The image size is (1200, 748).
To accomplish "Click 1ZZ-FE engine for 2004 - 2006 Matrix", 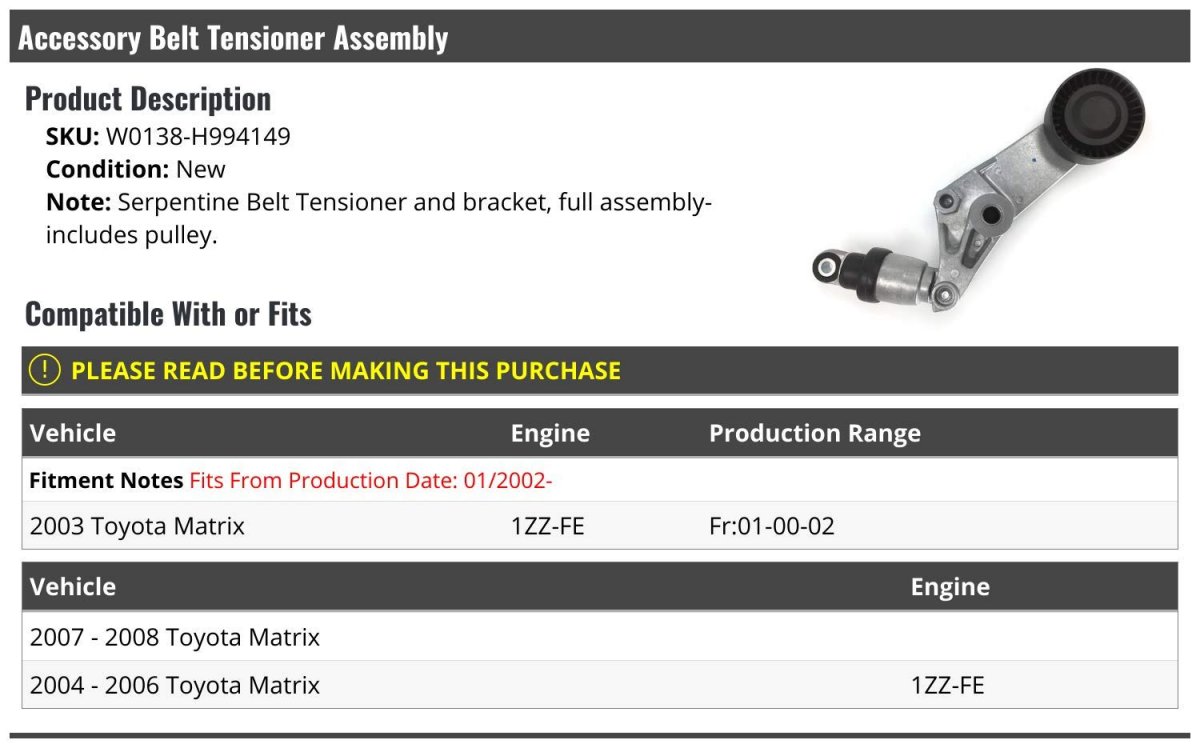I will [x=947, y=685].
